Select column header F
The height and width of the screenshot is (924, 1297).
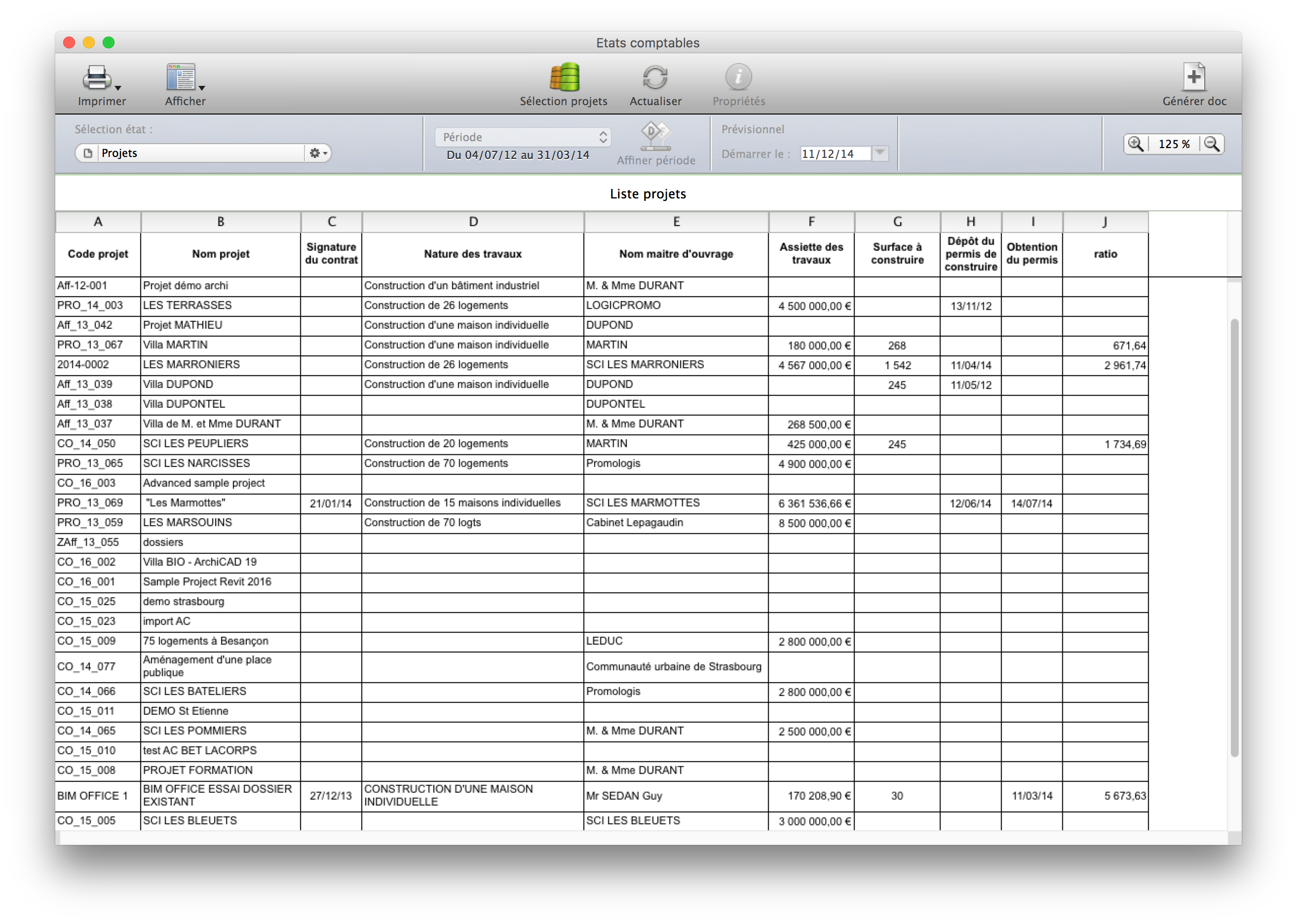coord(811,222)
